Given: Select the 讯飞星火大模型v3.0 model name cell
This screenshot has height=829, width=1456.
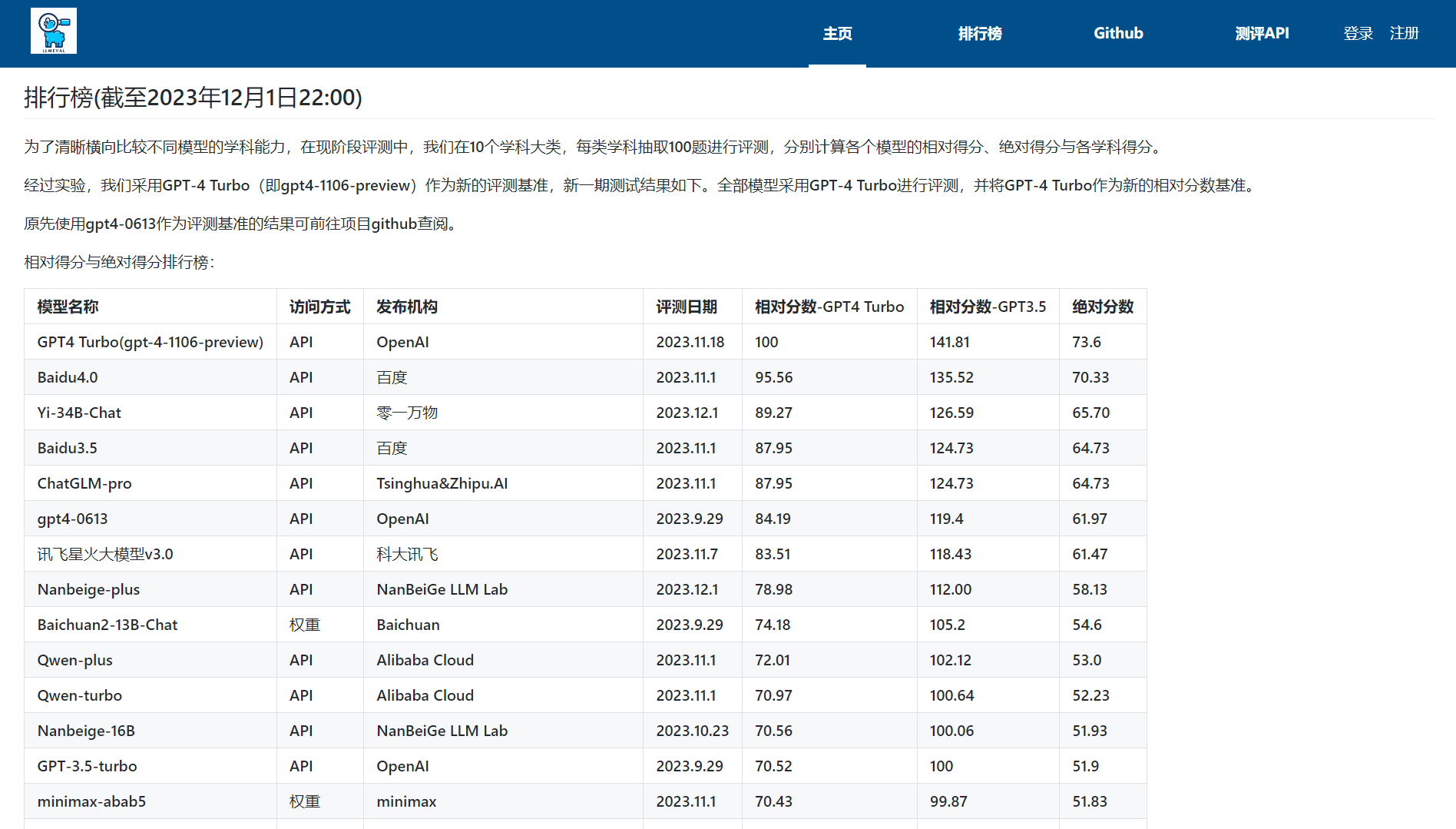Looking at the screenshot, I should (151, 554).
